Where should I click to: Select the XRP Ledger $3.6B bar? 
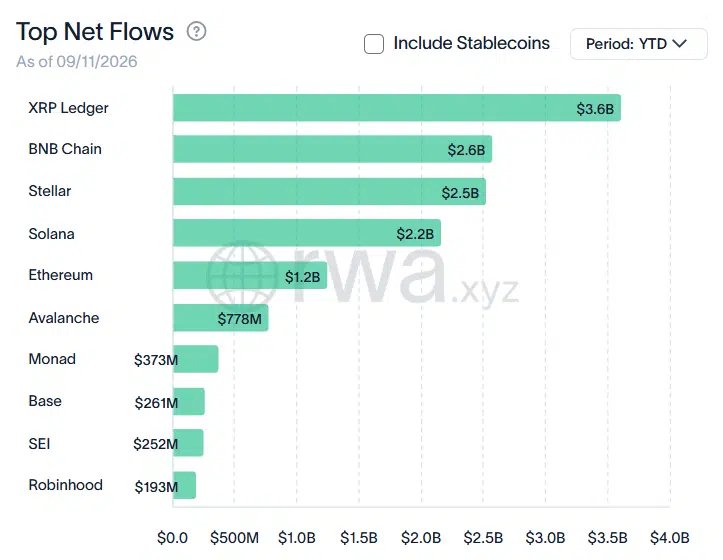pyautogui.click(x=397, y=107)
